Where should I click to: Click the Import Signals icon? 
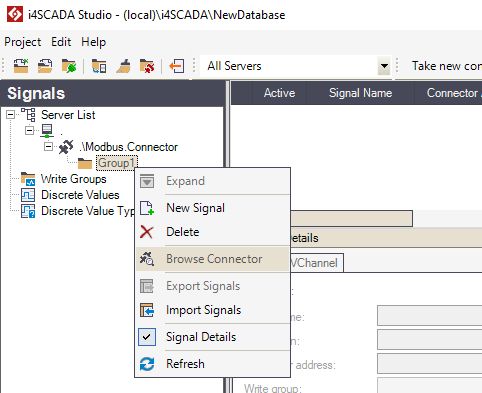coord(147,310)
